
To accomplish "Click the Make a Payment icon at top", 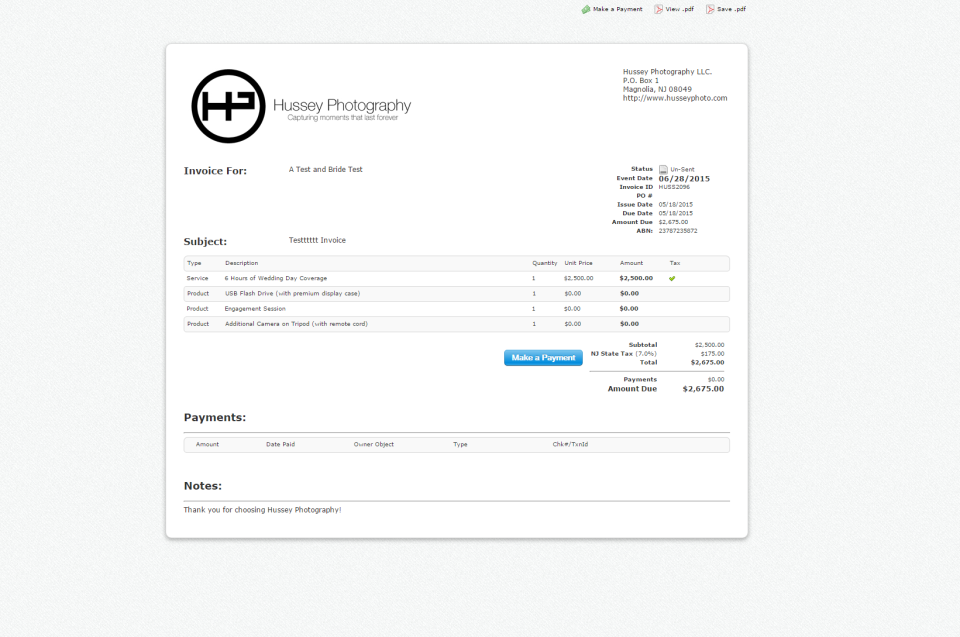I will click(x=586, y=9).
